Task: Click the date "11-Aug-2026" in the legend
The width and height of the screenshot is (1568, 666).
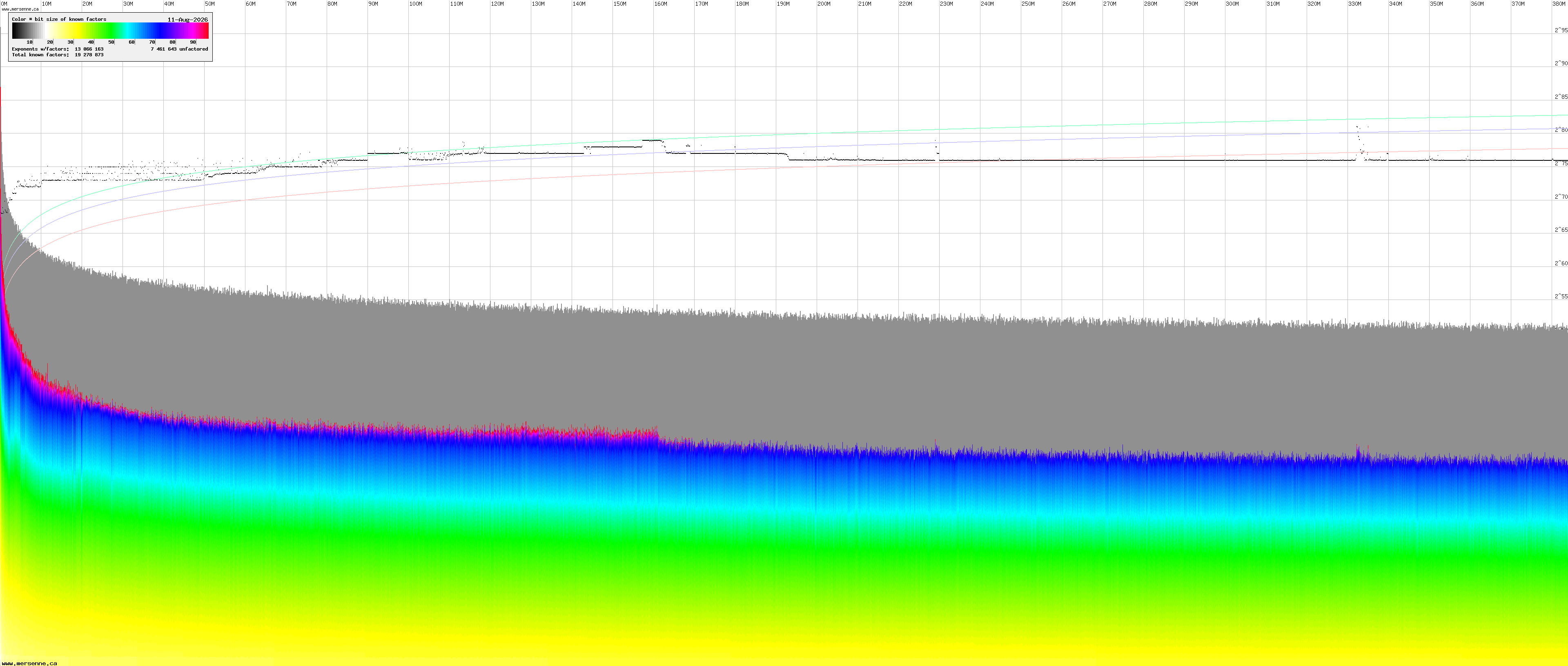Action: 187,20
